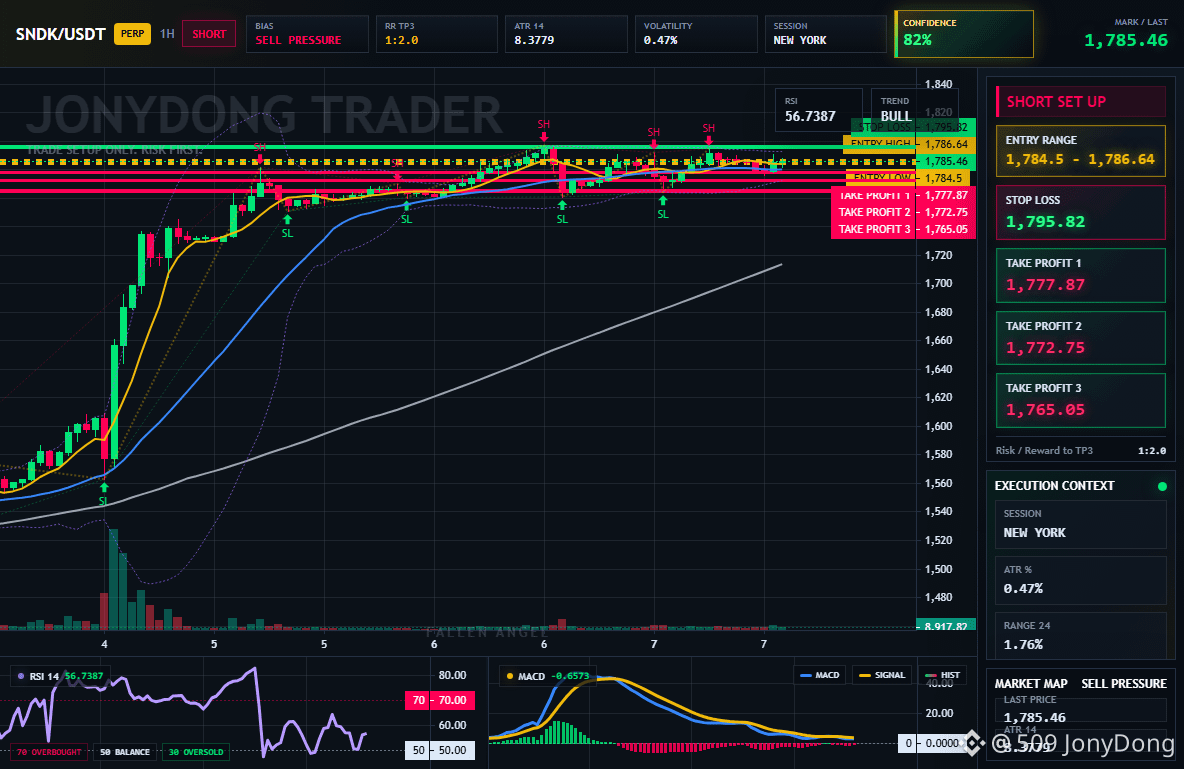Click the SESSION New York header card
The height and width of the screenshot is (769, 1184).
click(x=825, y=34)
